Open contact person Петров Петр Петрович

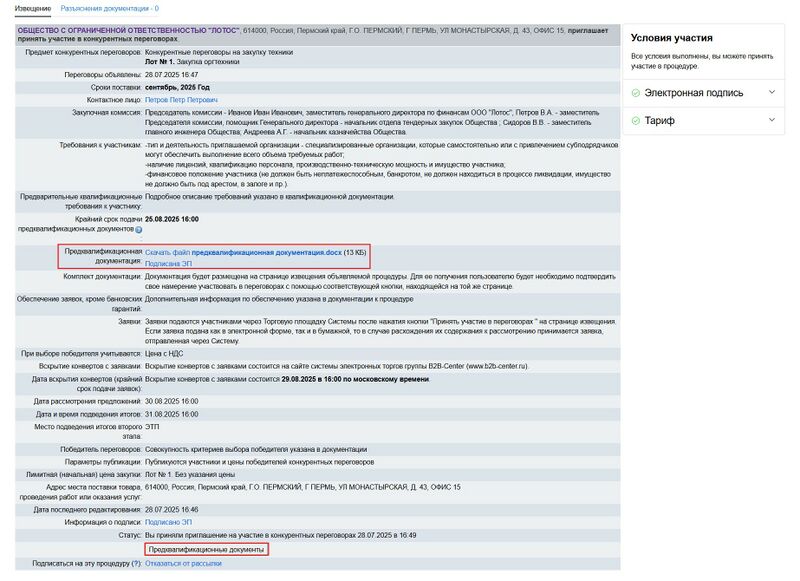(x=181, y=101)
